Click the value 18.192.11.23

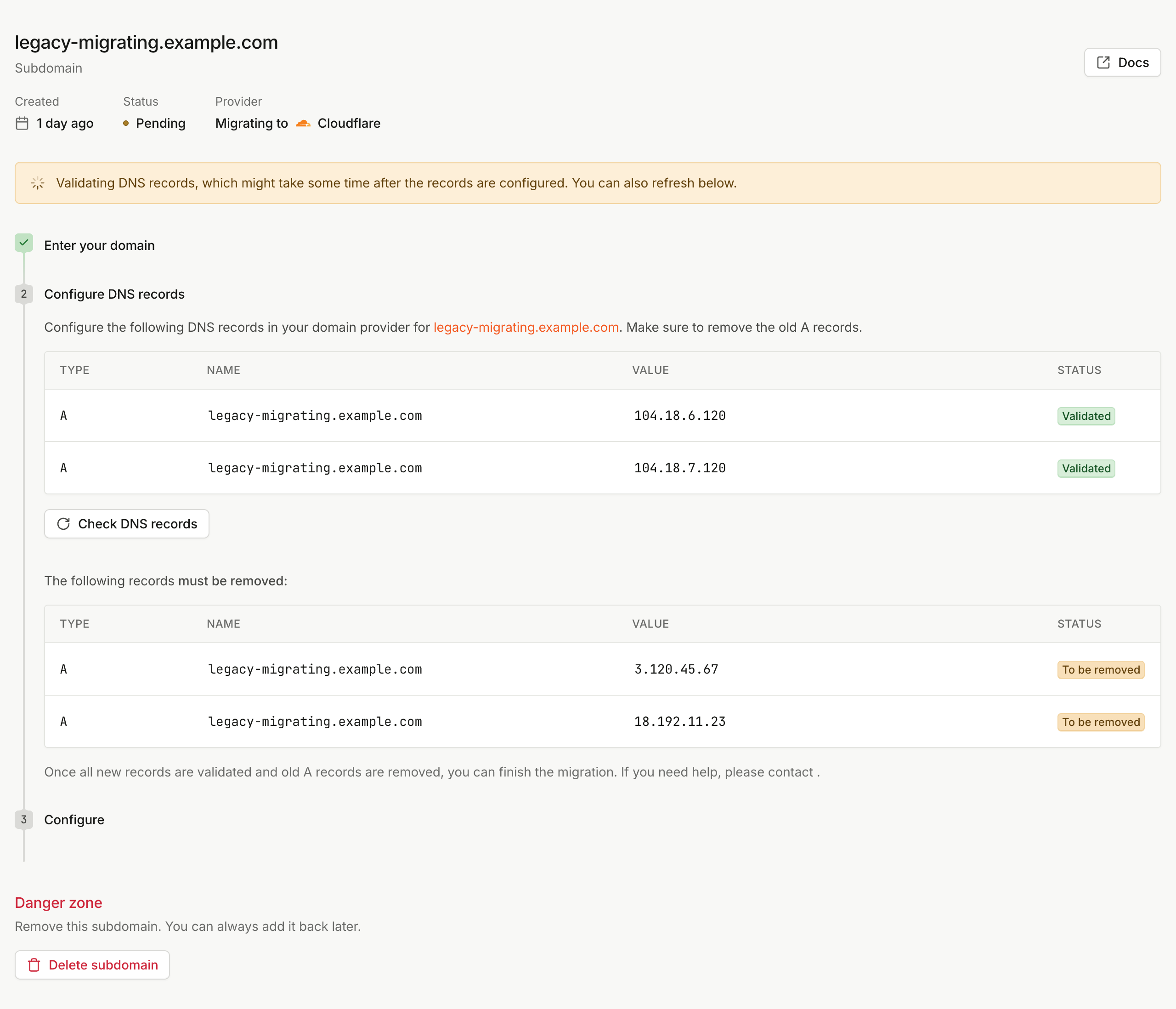tap(679, 722)
